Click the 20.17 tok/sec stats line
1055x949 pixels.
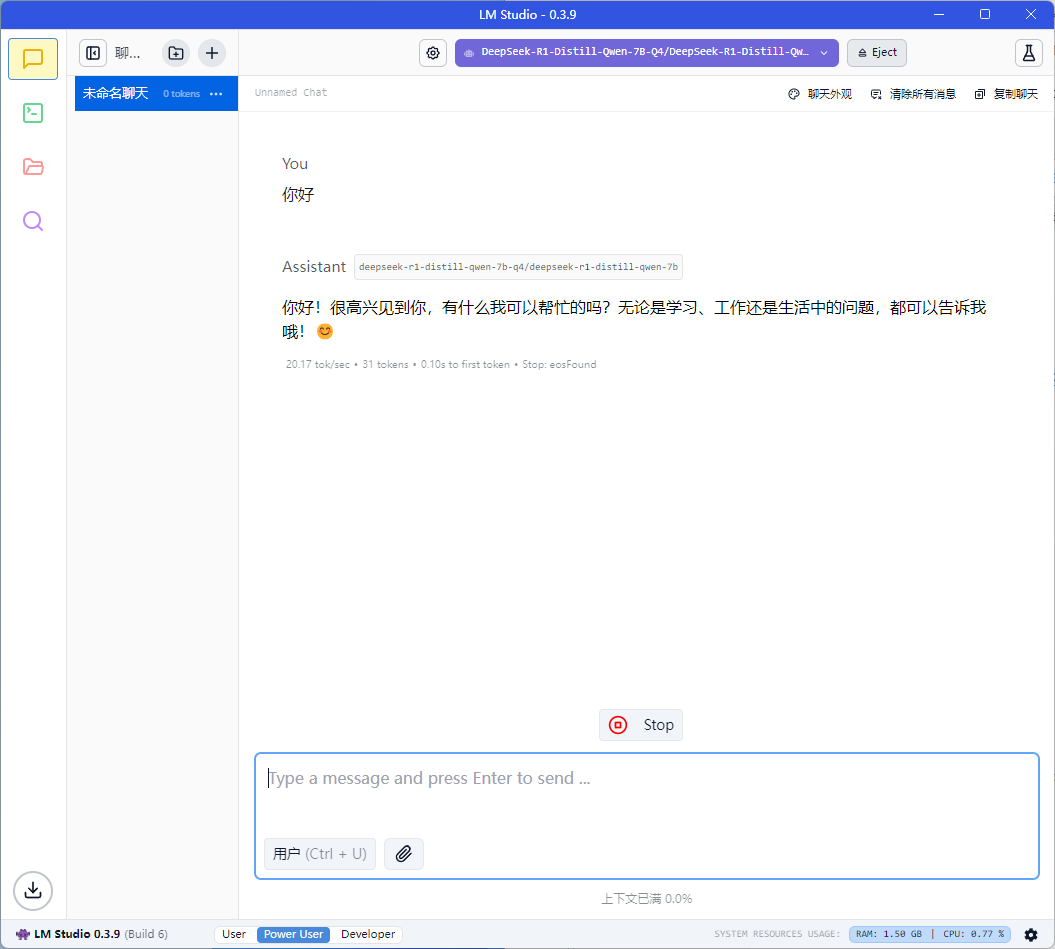point(441,365)
